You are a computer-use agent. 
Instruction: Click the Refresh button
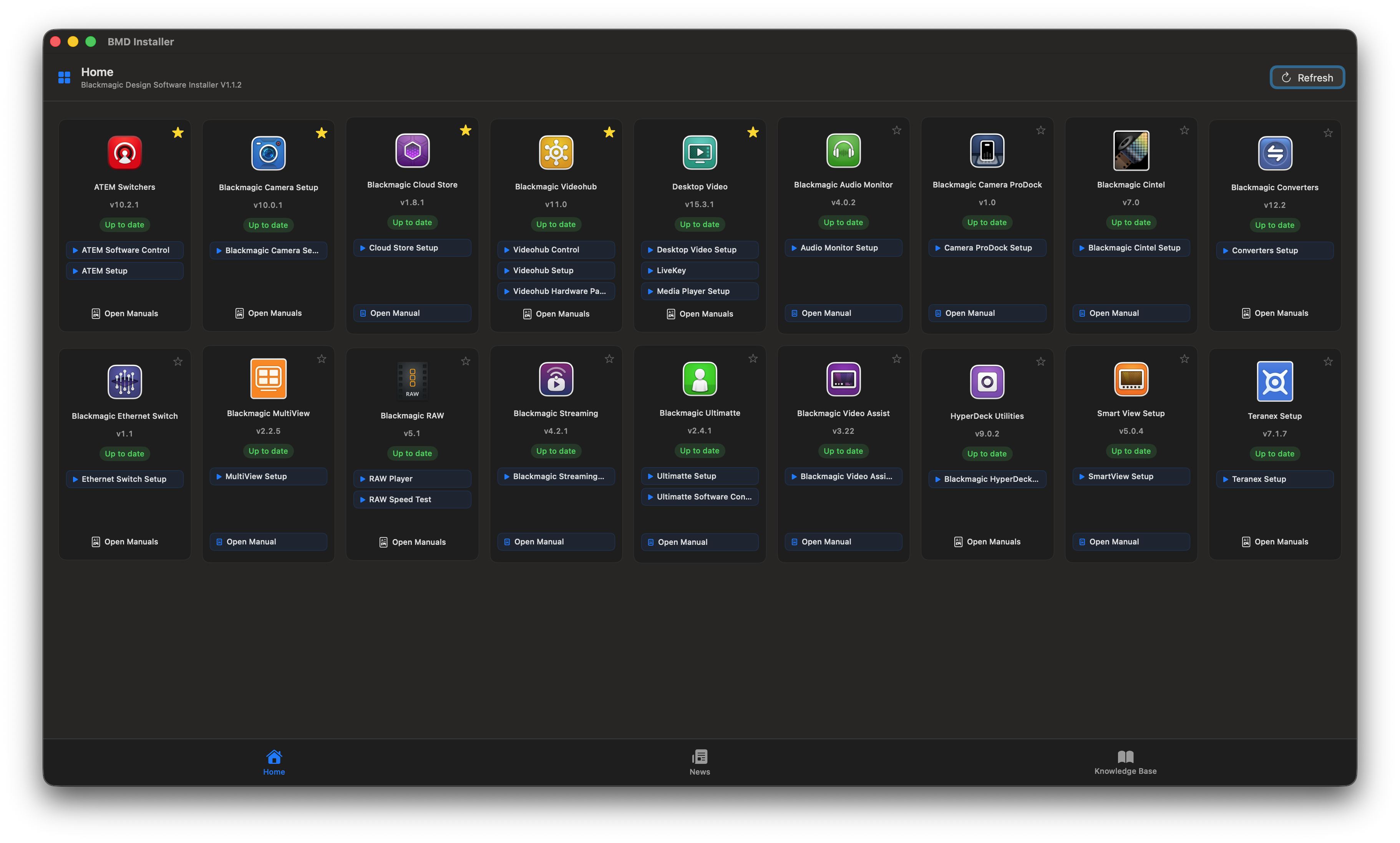point(1307,77)
